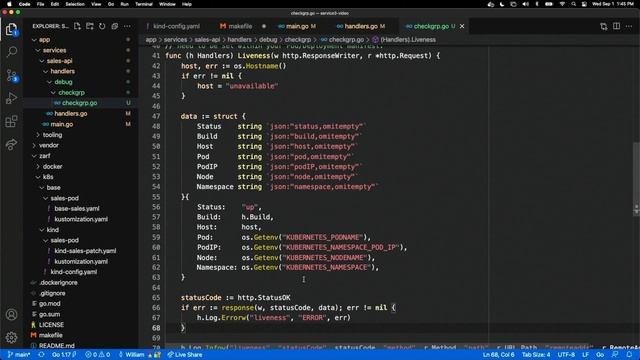Expand the vendor folder
This screenshot has width=640, height=360.
[49, 145]
